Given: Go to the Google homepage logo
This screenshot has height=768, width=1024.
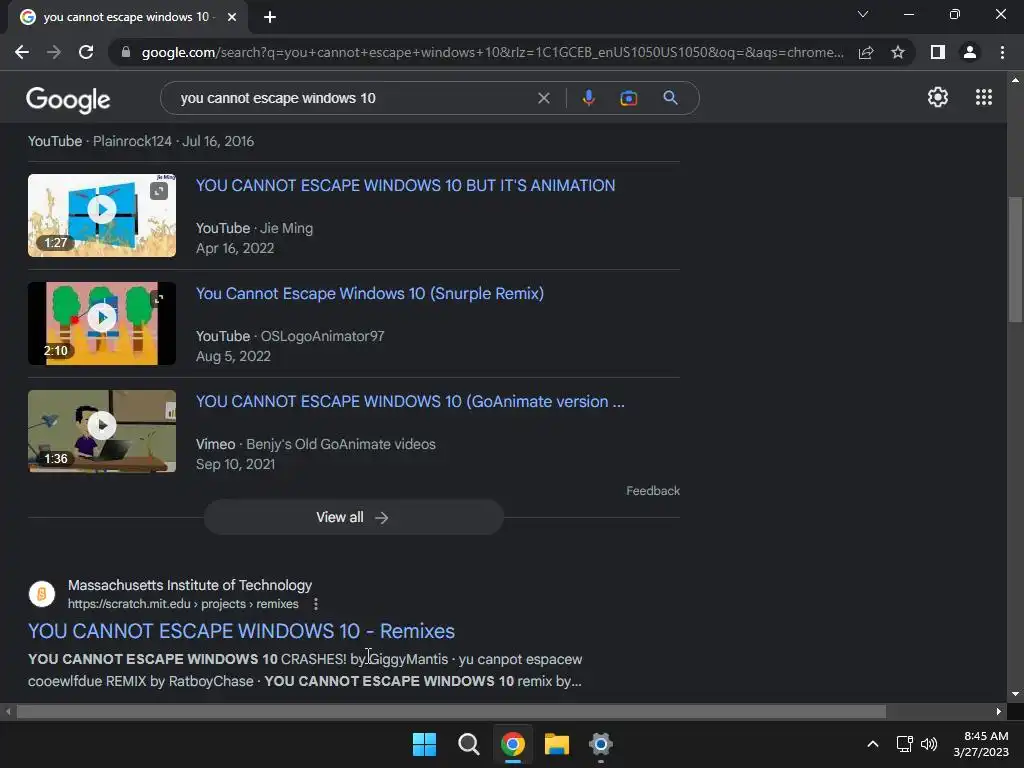Looking at the screenshot, I should pos(68,99).
